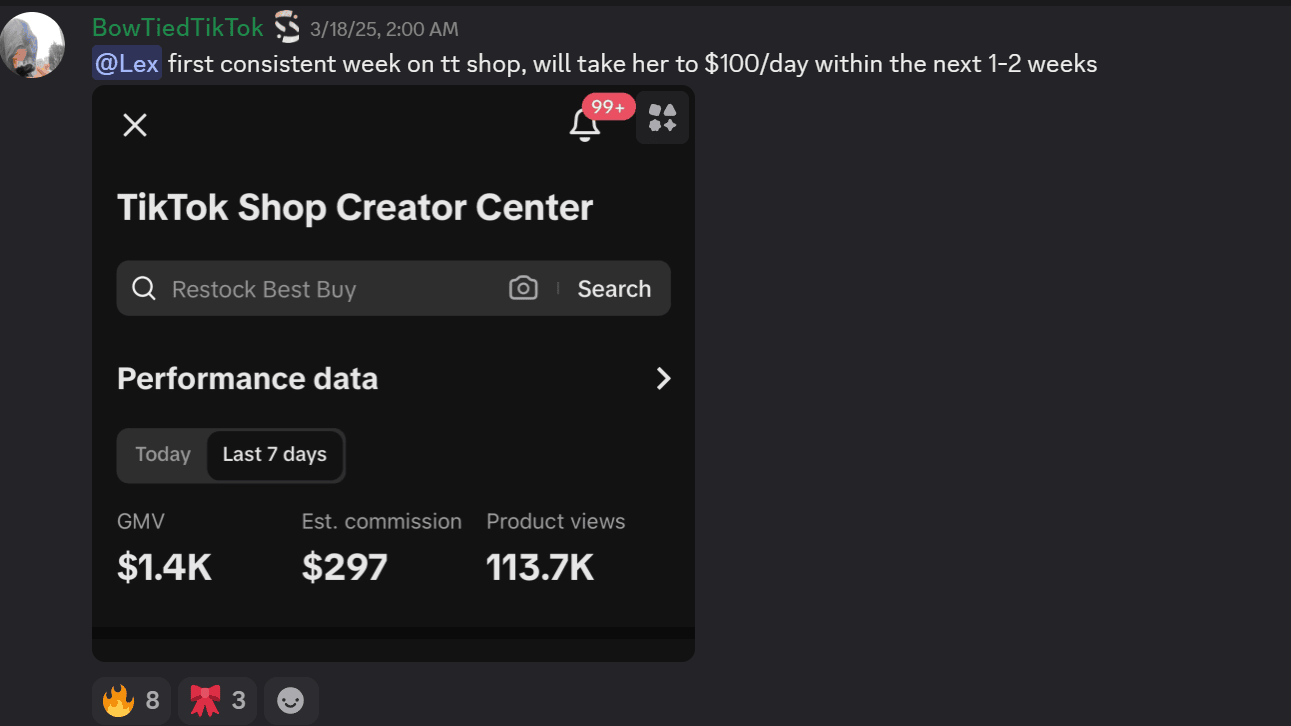1291x726 pixels.
Task: Click the magnifying glass search icon
Action: (144, 289)
